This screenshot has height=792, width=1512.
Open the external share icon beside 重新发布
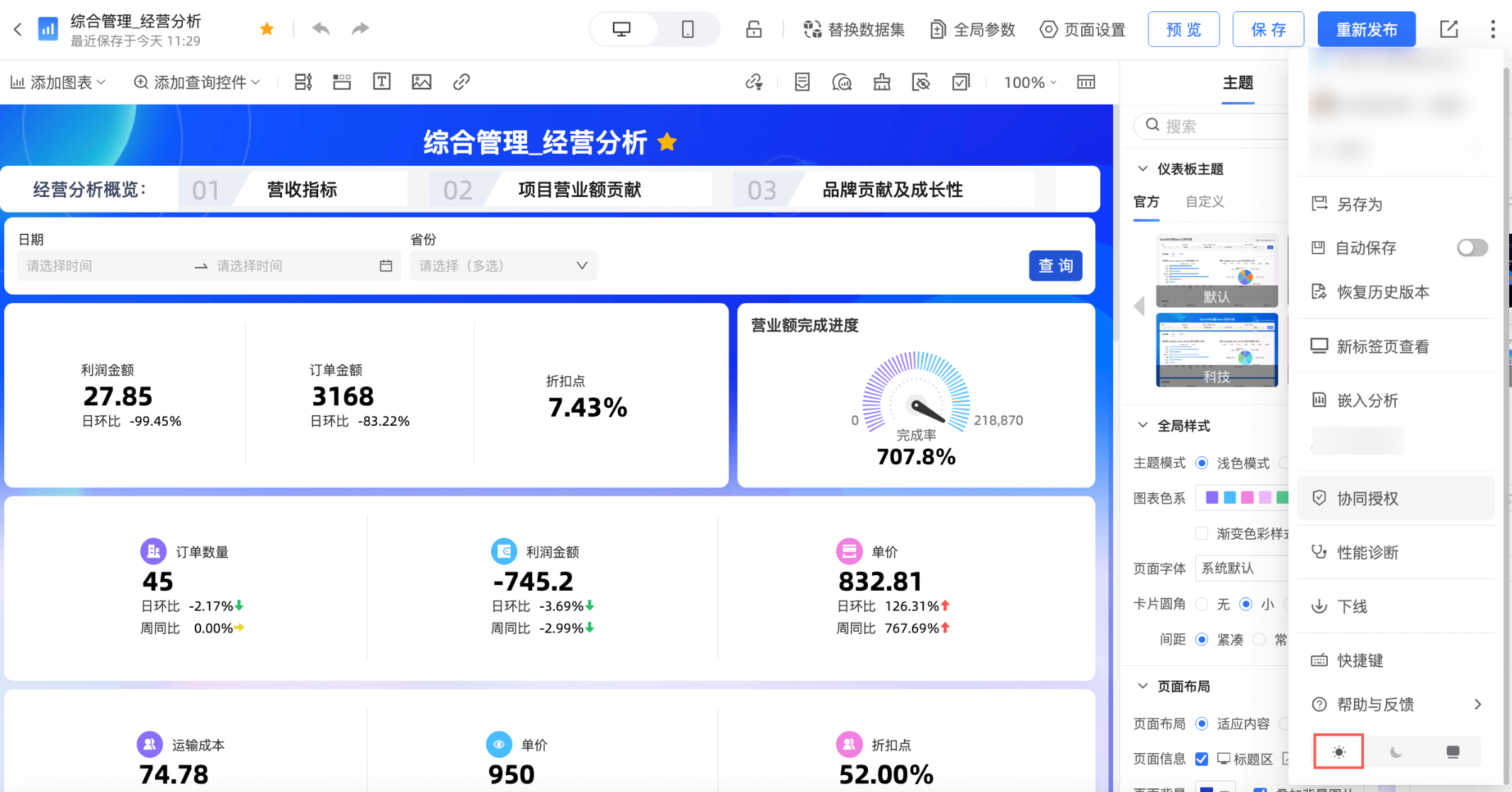pyautogui.click(x=1449, y=29)
